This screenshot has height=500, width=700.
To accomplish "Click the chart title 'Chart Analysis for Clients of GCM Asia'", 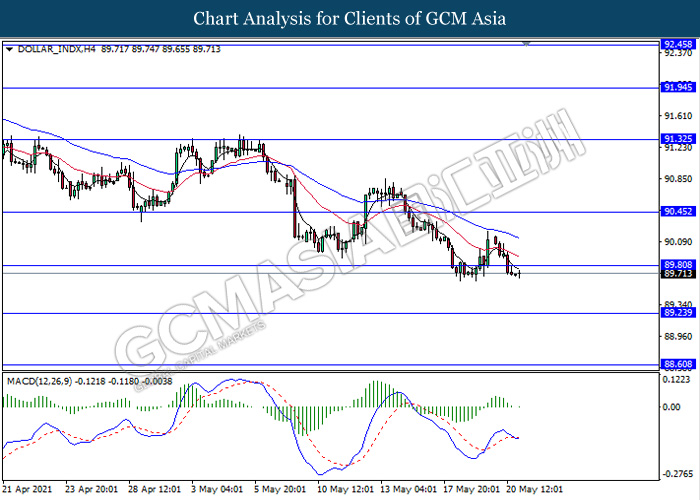I will coord(350,19).
